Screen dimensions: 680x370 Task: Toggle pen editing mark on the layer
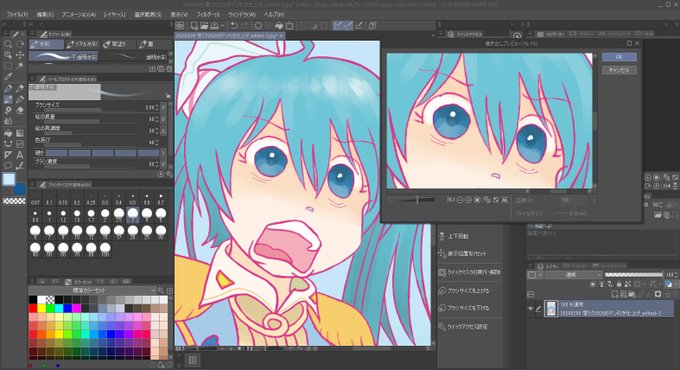(538, 309)
